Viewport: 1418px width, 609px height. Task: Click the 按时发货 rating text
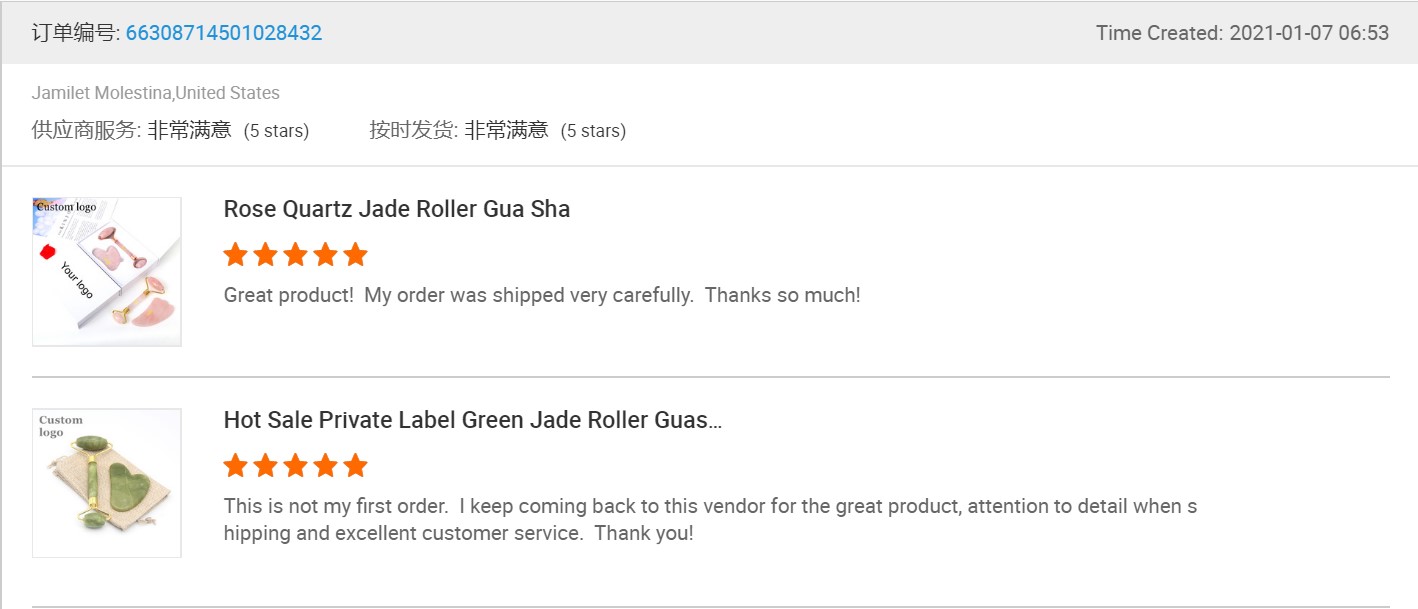coord(497,130)
